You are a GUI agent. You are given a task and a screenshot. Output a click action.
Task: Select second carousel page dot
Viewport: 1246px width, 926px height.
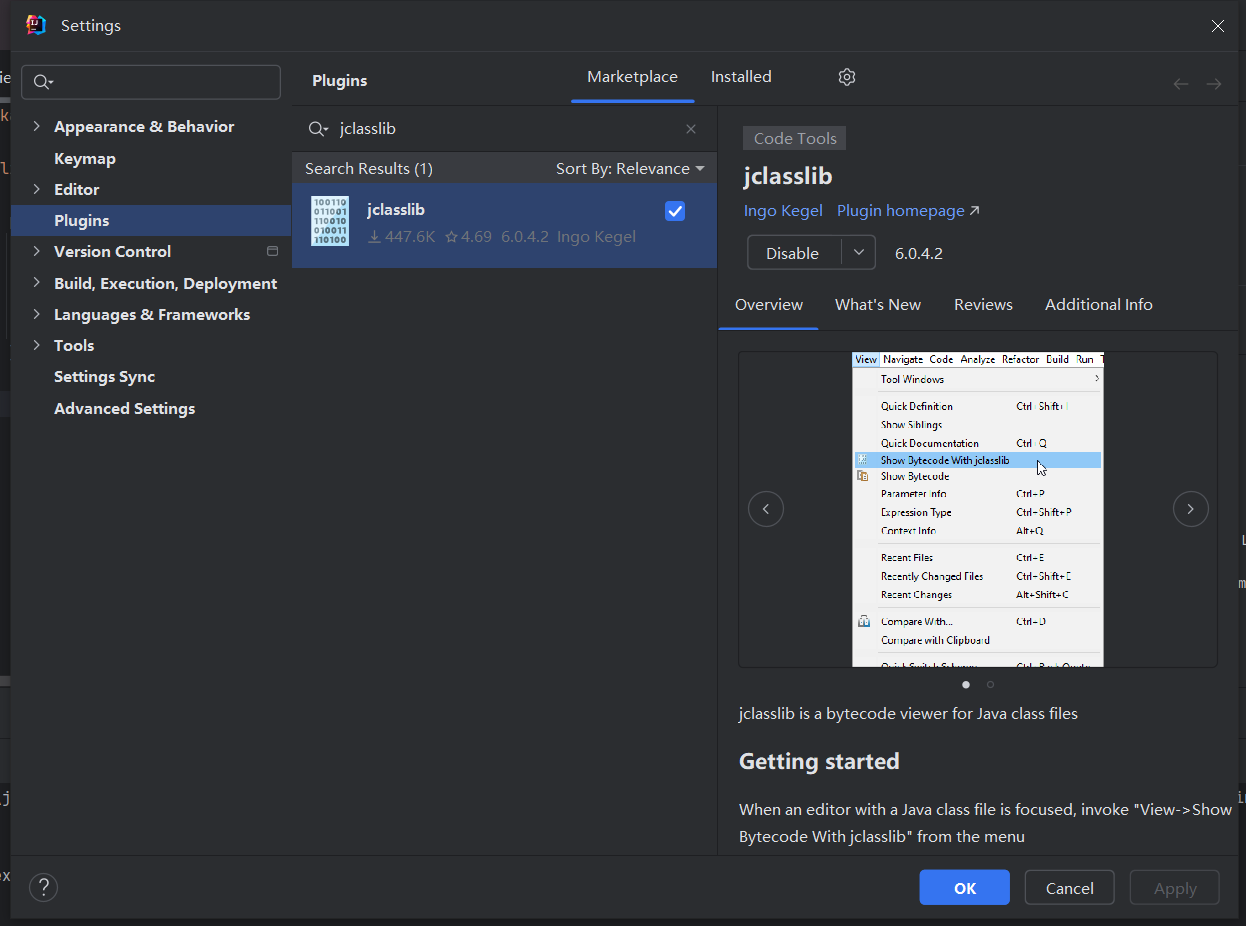pyautogui.click(x=990, y=685)
